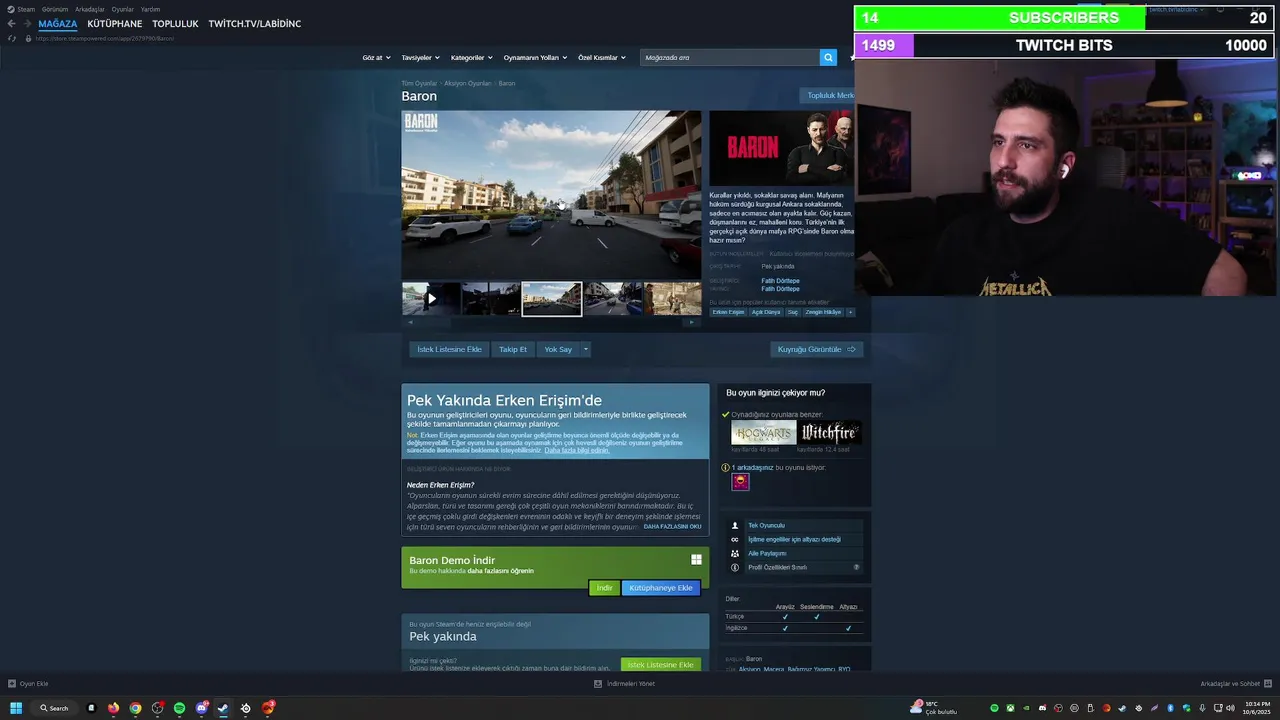This screenshot has width=1280, height=720.
Task: Click Yok Say button
Action: (558, 349)
